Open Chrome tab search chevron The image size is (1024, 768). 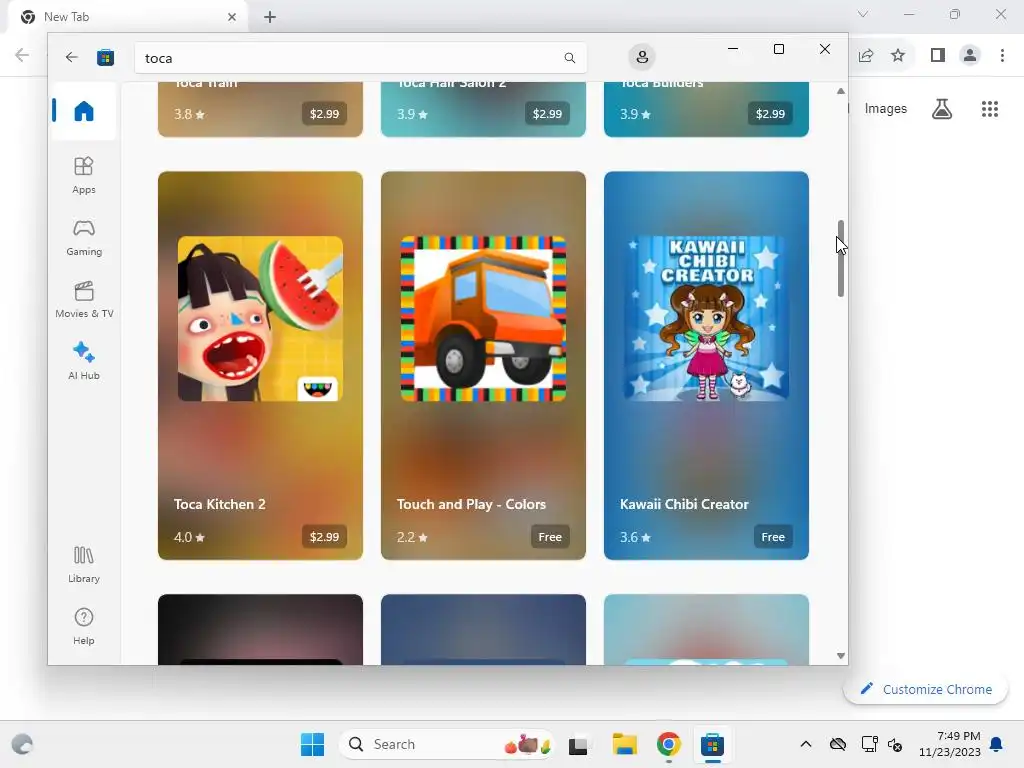pos(863,14)
